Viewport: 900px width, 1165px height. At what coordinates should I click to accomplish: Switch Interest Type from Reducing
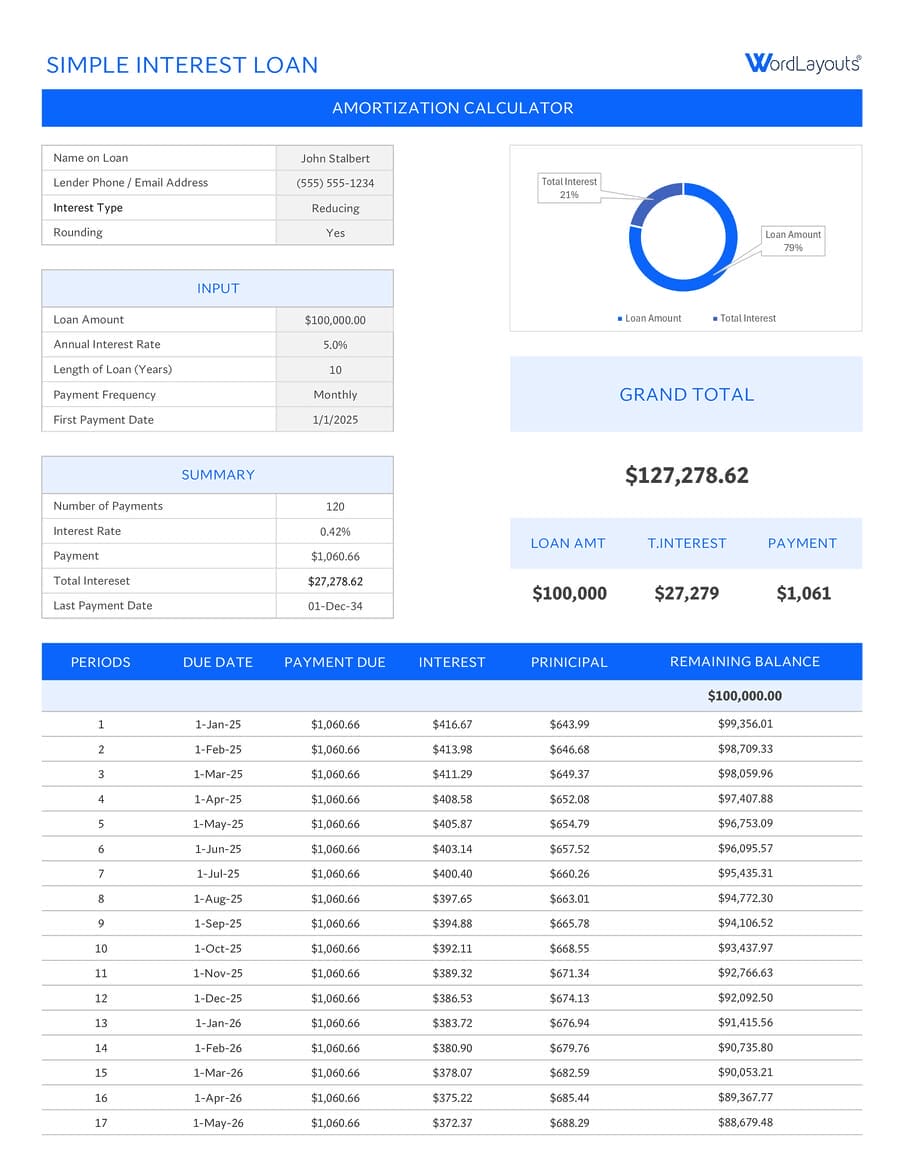334,207
